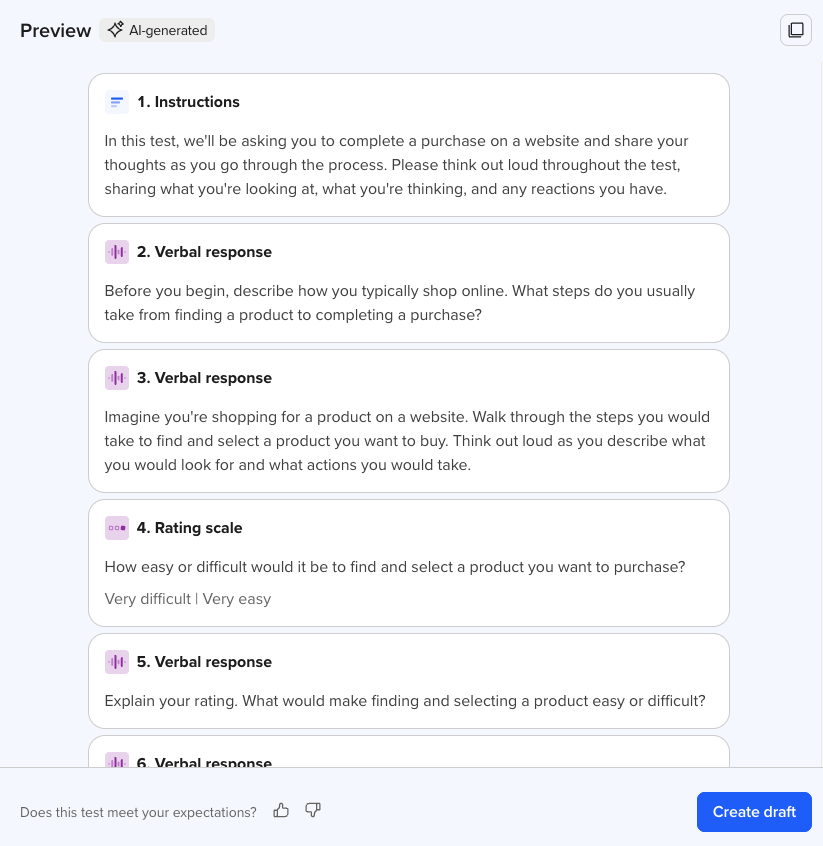Image resolution: width=823 pixels, height=846 pixels.
Task: Click the partially visible step 6 card
Action: point(408,755)
